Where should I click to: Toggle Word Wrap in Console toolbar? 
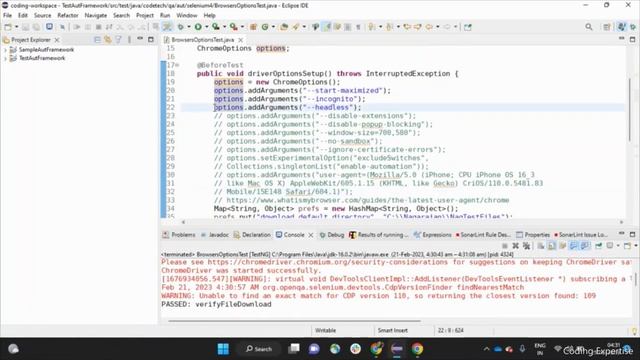tap(562, 246)
